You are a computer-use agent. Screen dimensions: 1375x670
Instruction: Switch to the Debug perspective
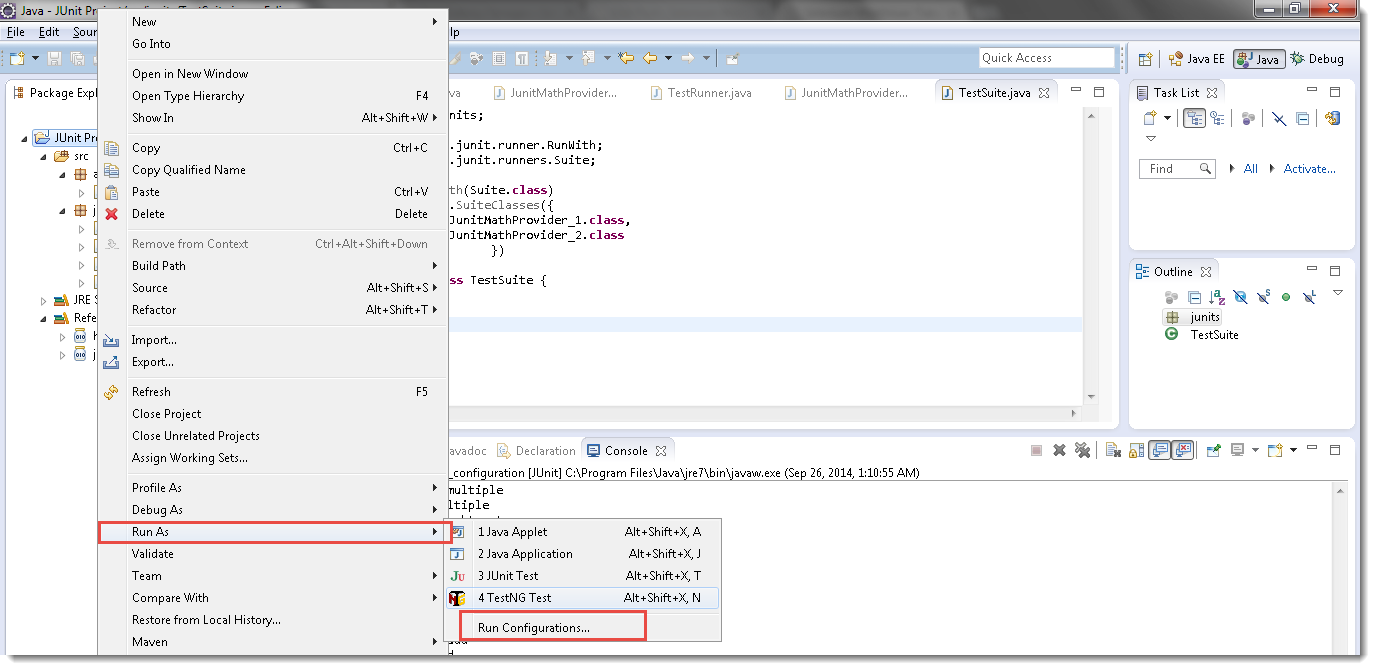click(1317, 59)
